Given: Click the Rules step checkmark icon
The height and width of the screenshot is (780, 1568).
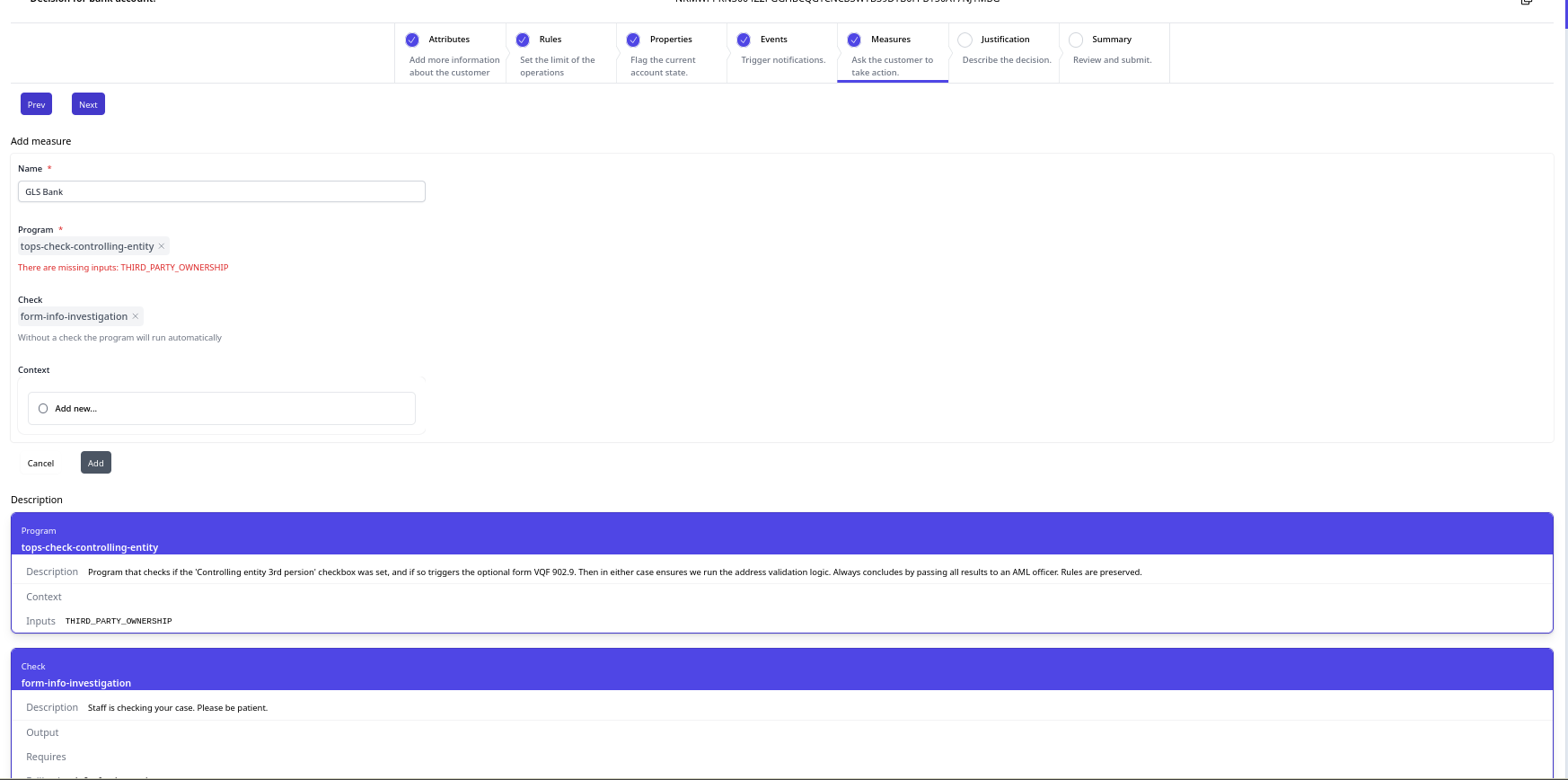Looking at the screenshot, I should tap(523, 40).
